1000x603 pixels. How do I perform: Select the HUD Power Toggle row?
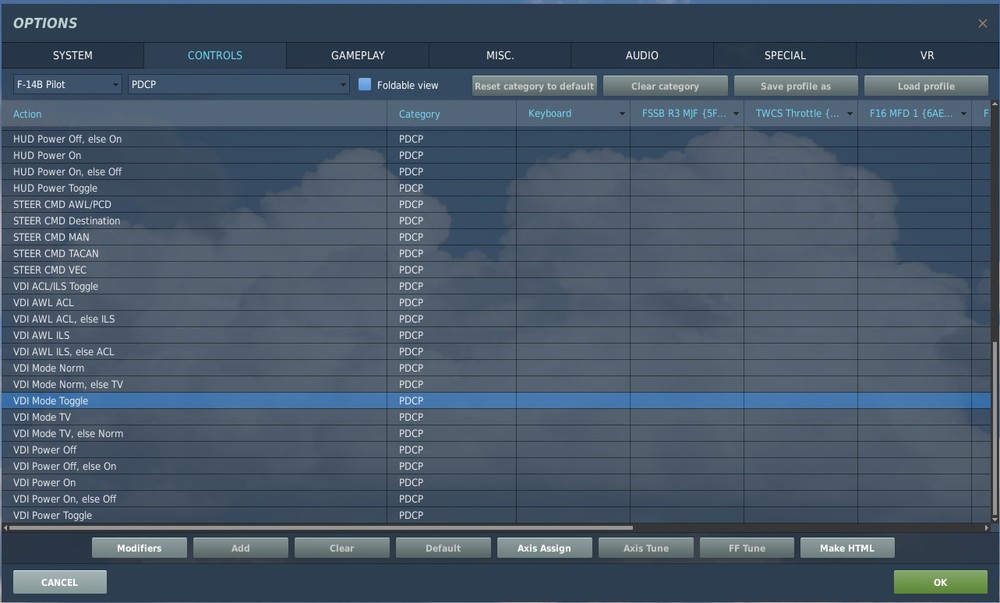click(496, 188)
